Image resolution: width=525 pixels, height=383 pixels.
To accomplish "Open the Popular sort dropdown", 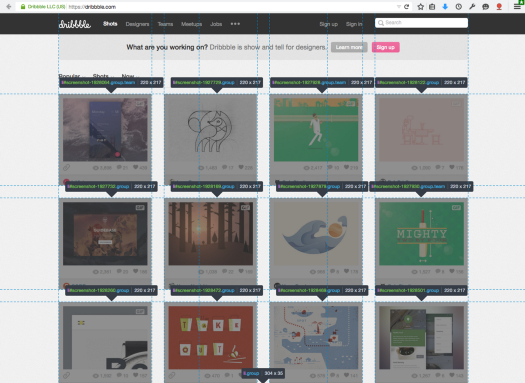I will [71, 76].
